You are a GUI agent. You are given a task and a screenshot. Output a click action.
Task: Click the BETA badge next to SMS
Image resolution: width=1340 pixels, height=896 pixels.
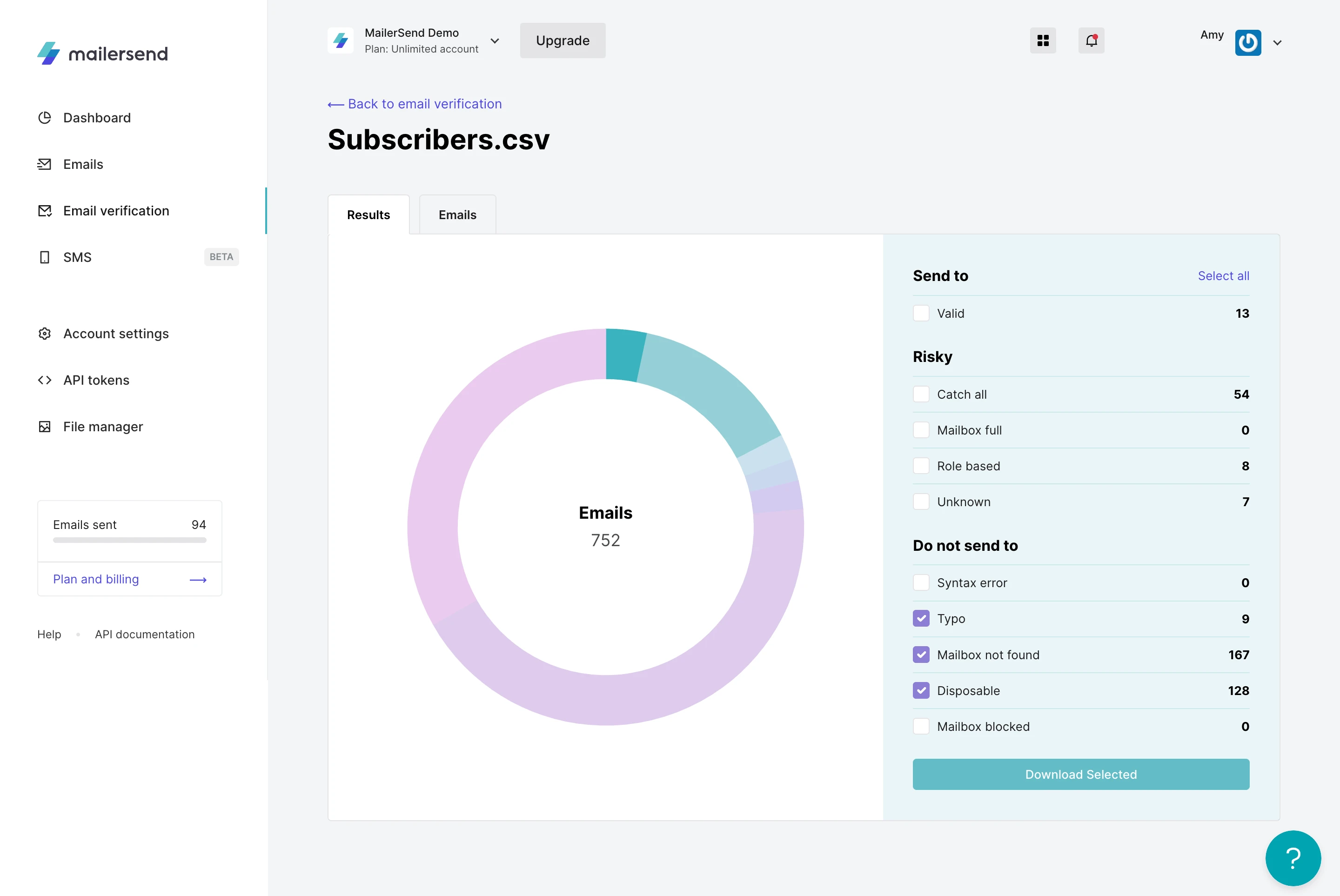[x=222, y=257]
